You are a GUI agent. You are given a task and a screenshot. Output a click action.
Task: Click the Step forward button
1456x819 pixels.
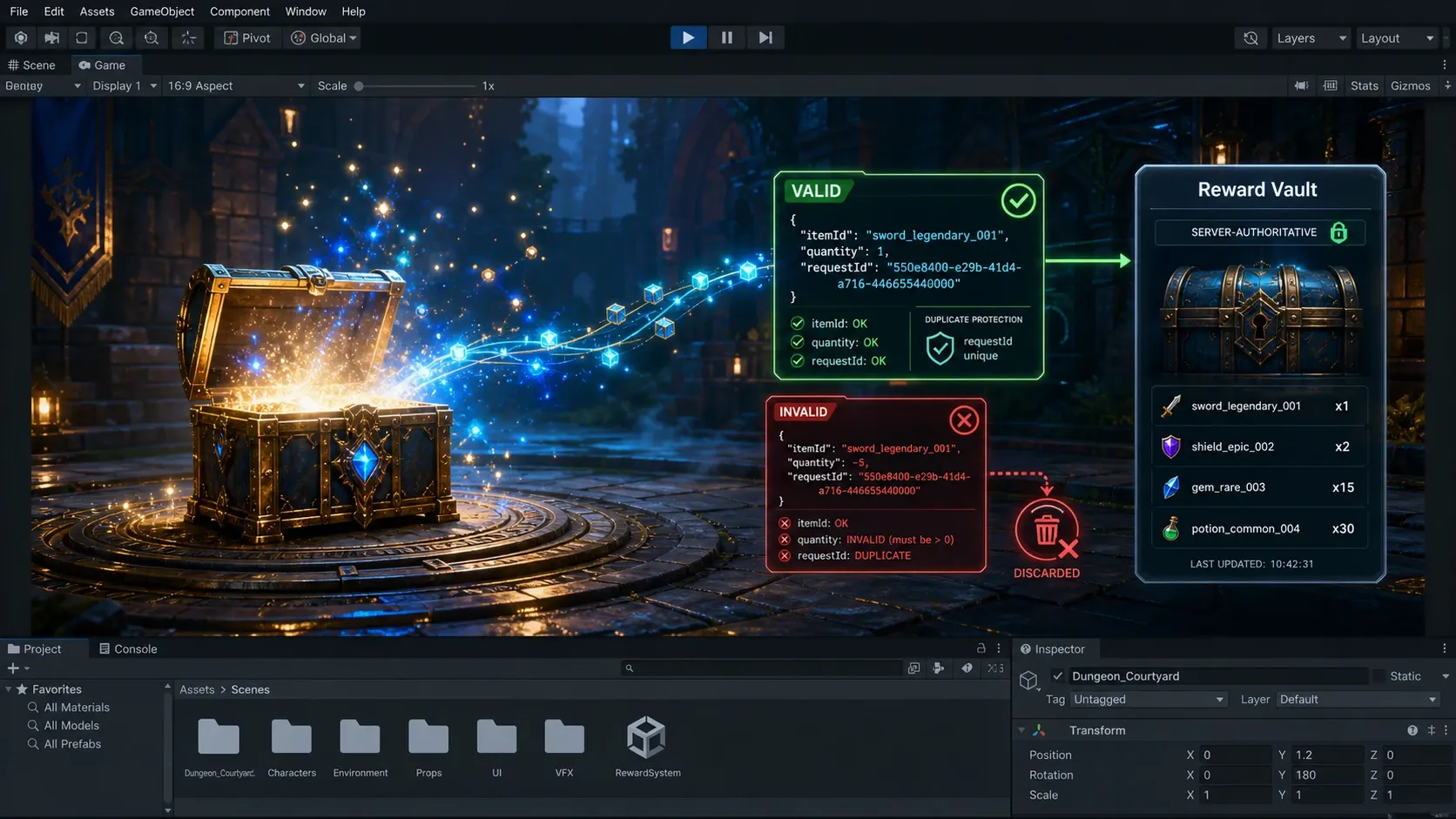click(765, 37)
